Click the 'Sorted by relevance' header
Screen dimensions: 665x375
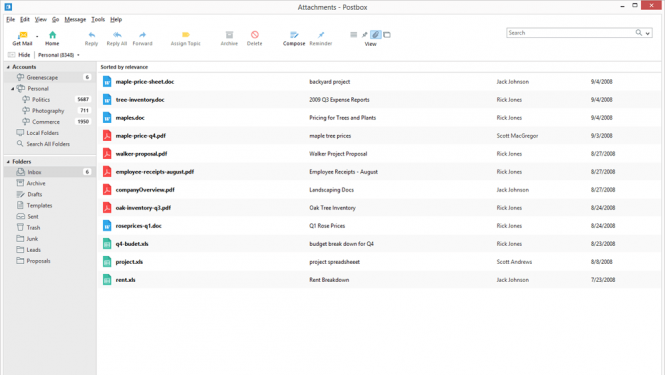click(124, 67)
